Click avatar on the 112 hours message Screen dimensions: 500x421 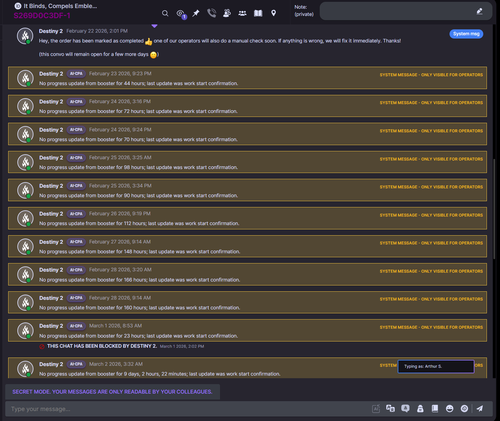tap(25, 218)
